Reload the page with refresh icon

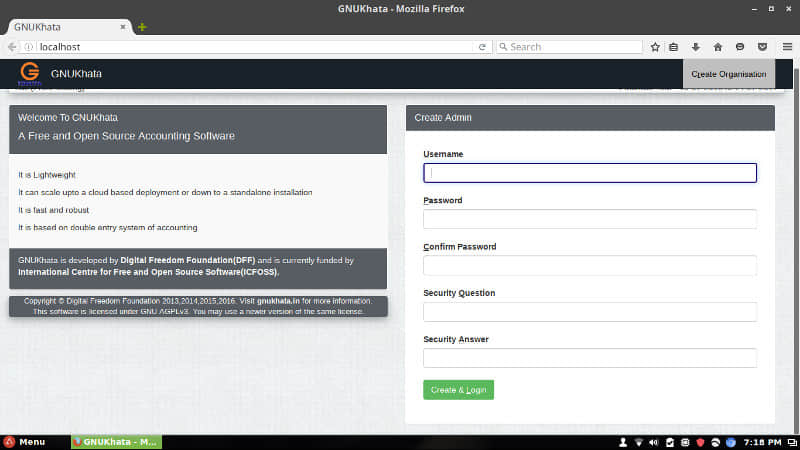[482, 47]
